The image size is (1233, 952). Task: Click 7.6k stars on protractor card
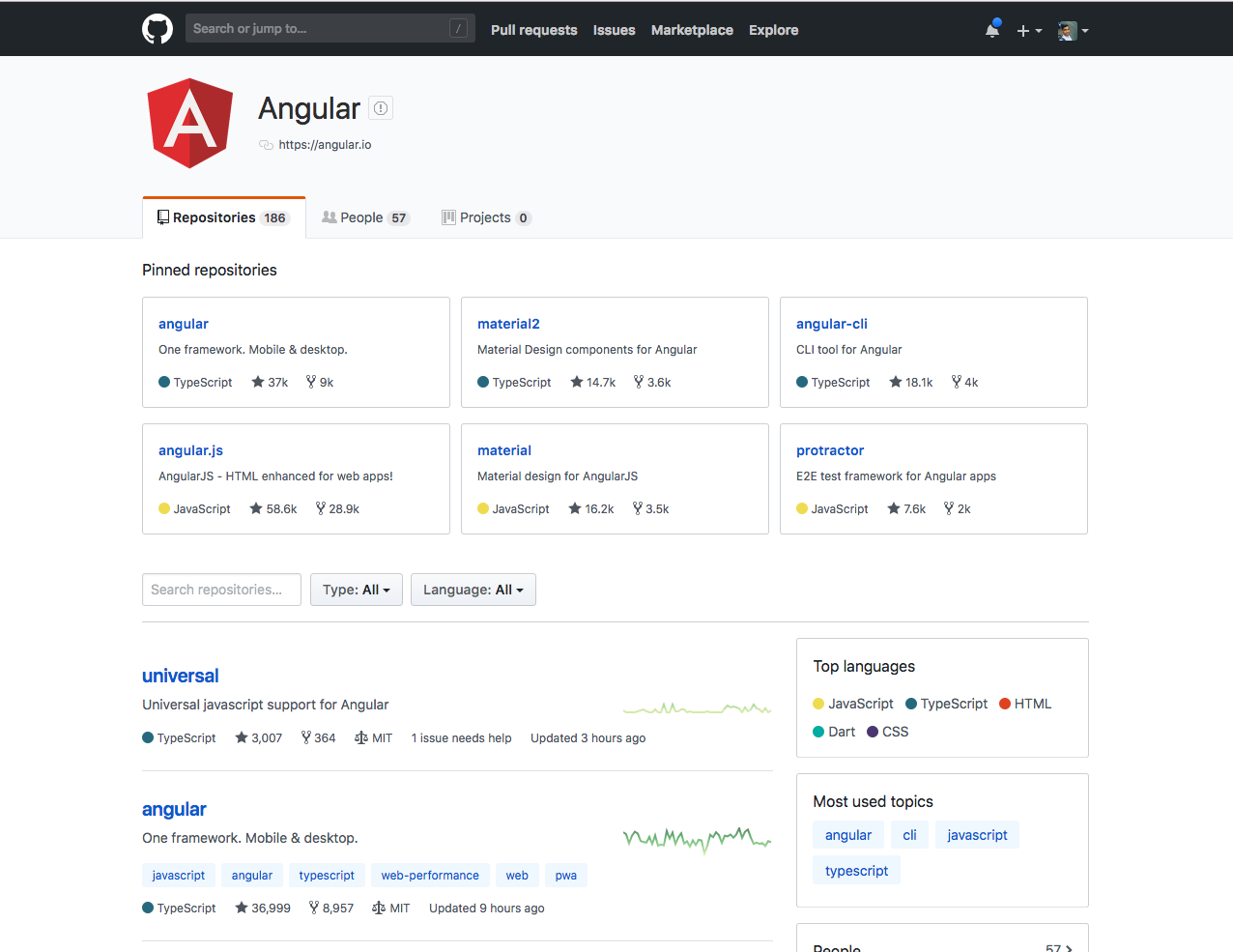(x=906, y=508)
